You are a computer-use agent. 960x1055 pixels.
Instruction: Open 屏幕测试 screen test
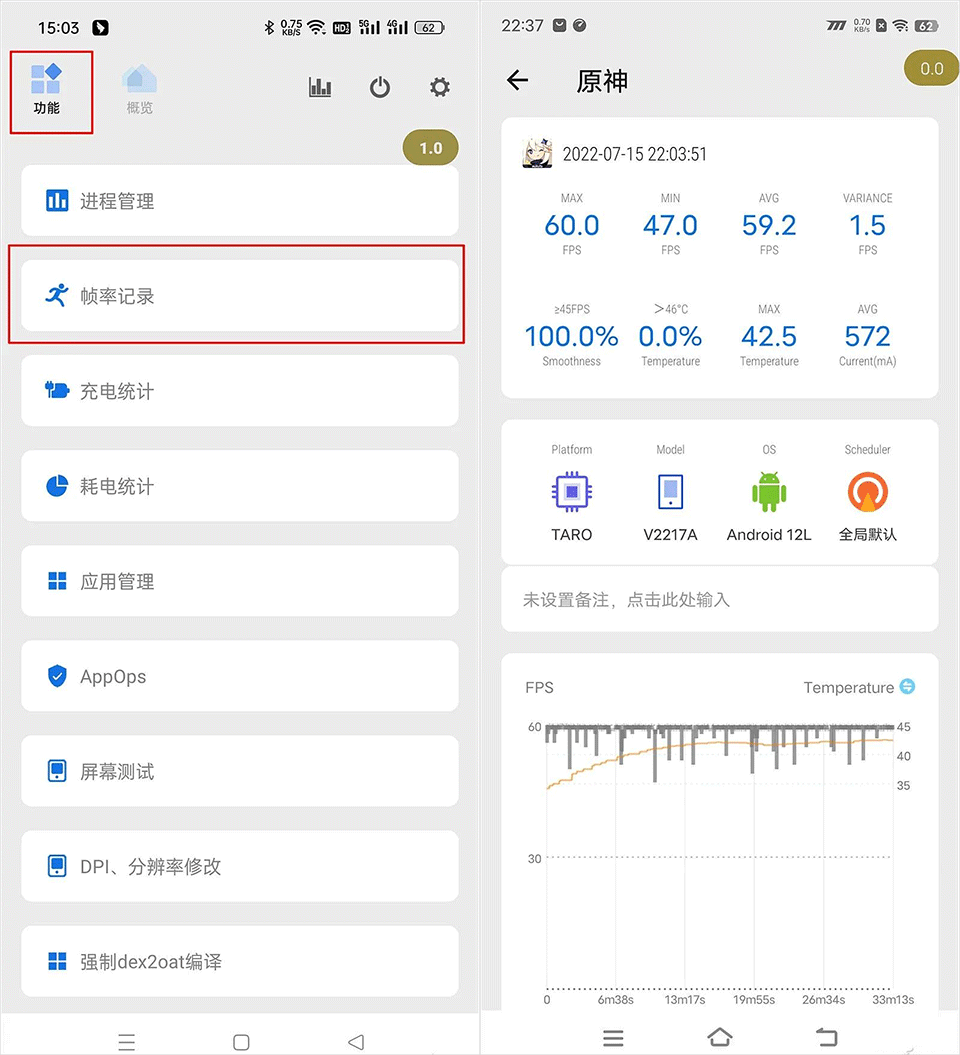[x=239, y=771]
